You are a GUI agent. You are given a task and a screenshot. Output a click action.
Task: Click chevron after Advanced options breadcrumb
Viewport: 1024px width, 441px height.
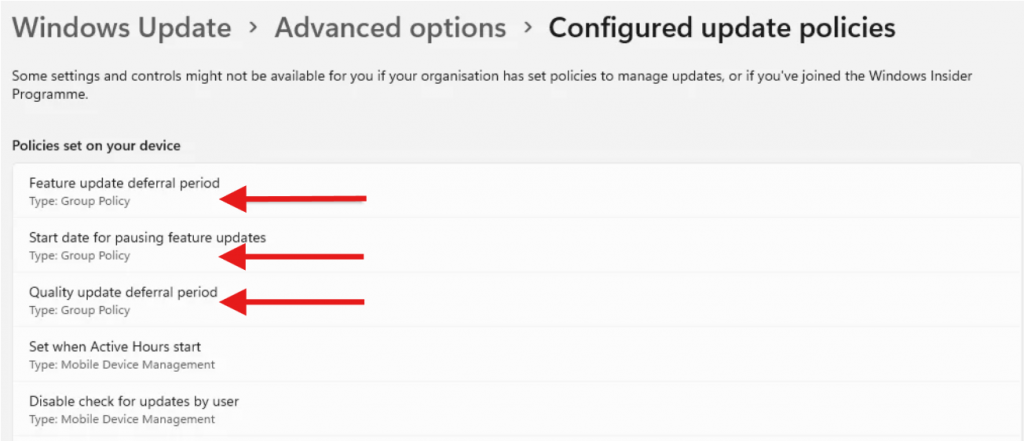point(527,28)
